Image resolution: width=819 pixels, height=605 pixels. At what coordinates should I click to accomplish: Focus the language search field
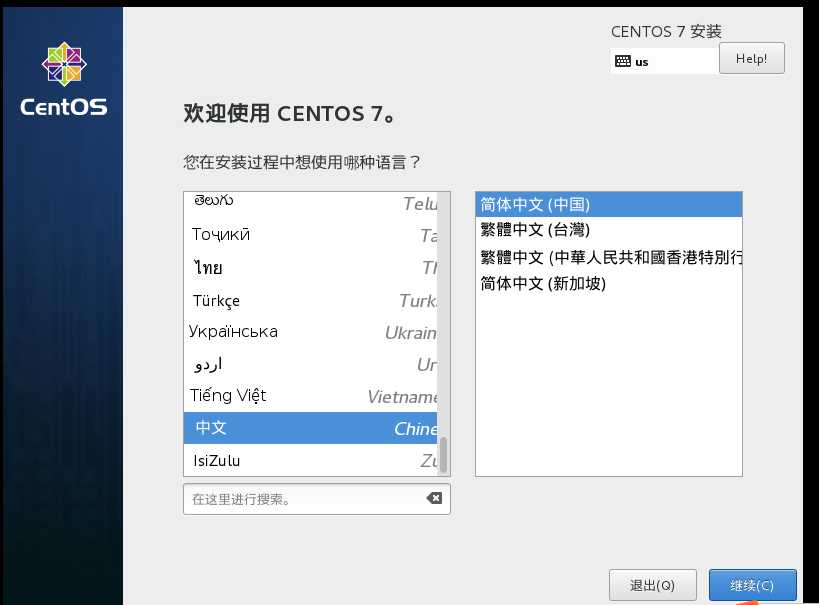click(x=317, y=499)
